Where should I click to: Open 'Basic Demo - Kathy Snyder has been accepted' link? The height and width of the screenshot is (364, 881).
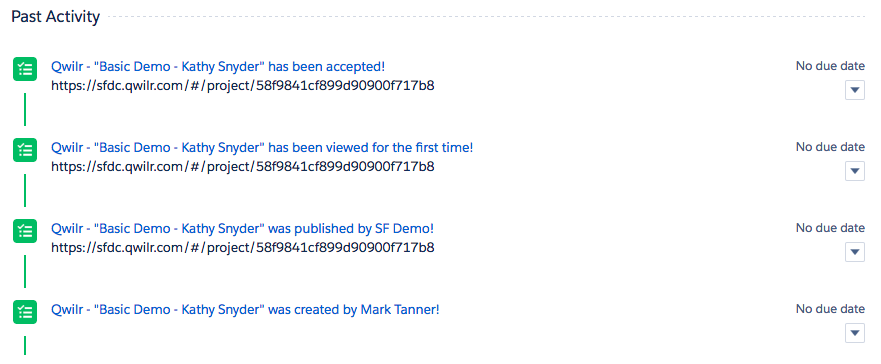click(x=218, y=67)
